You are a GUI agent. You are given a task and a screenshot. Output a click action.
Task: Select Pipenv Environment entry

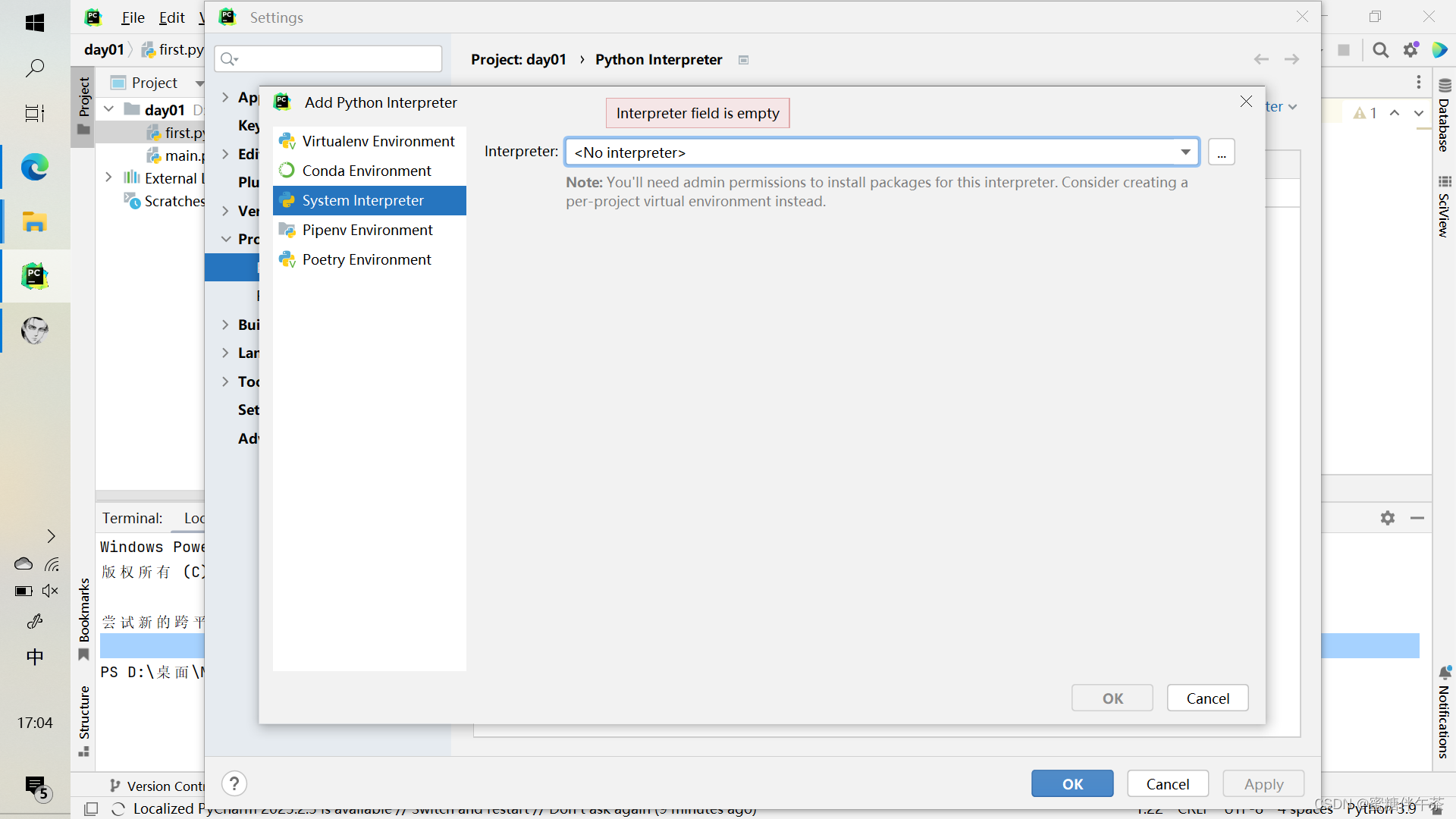(x=369, y=230)
